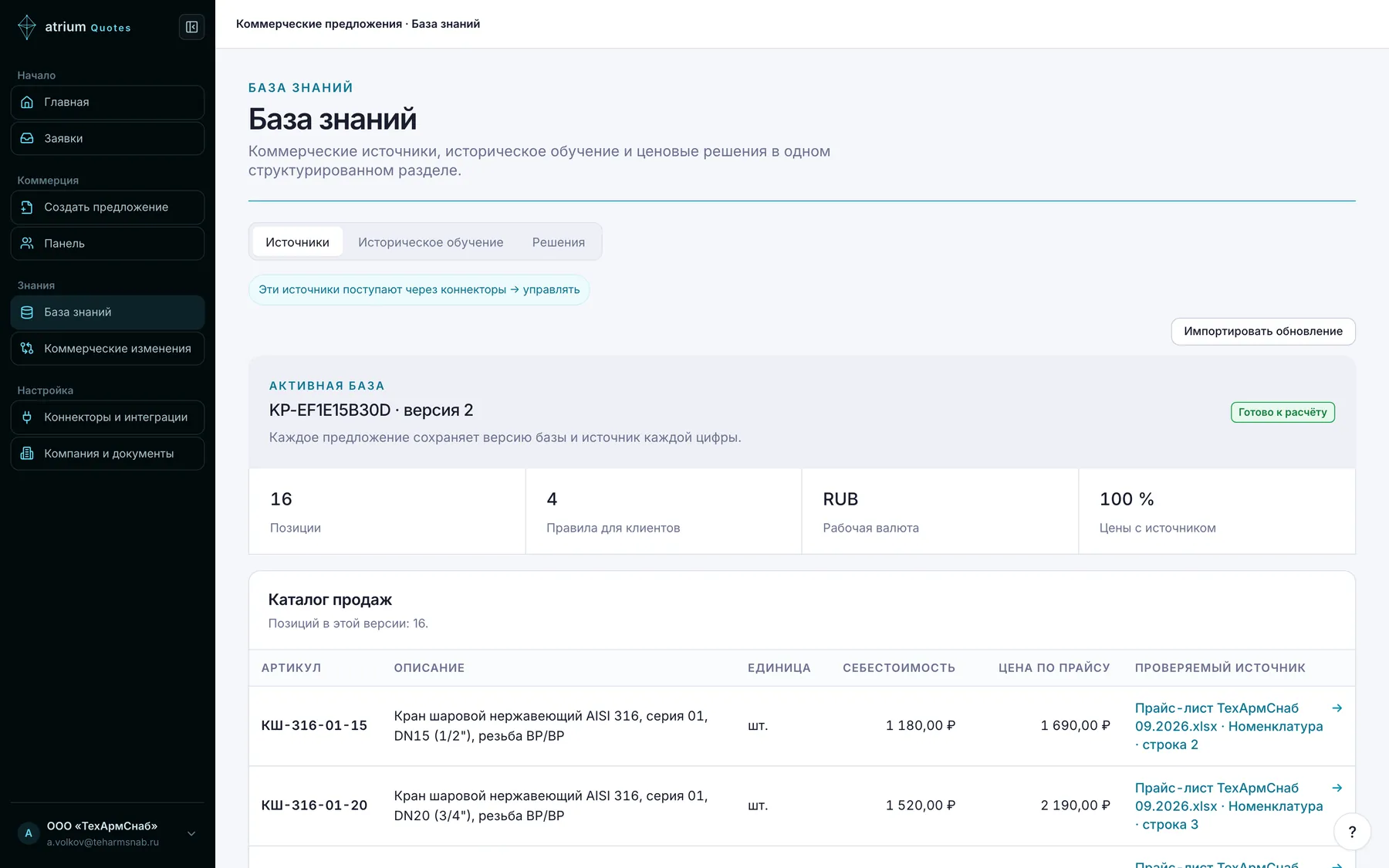Click the RUB Рабочая валюта stat
This screenshot has width=1389, height=868.
click(940, 511)
